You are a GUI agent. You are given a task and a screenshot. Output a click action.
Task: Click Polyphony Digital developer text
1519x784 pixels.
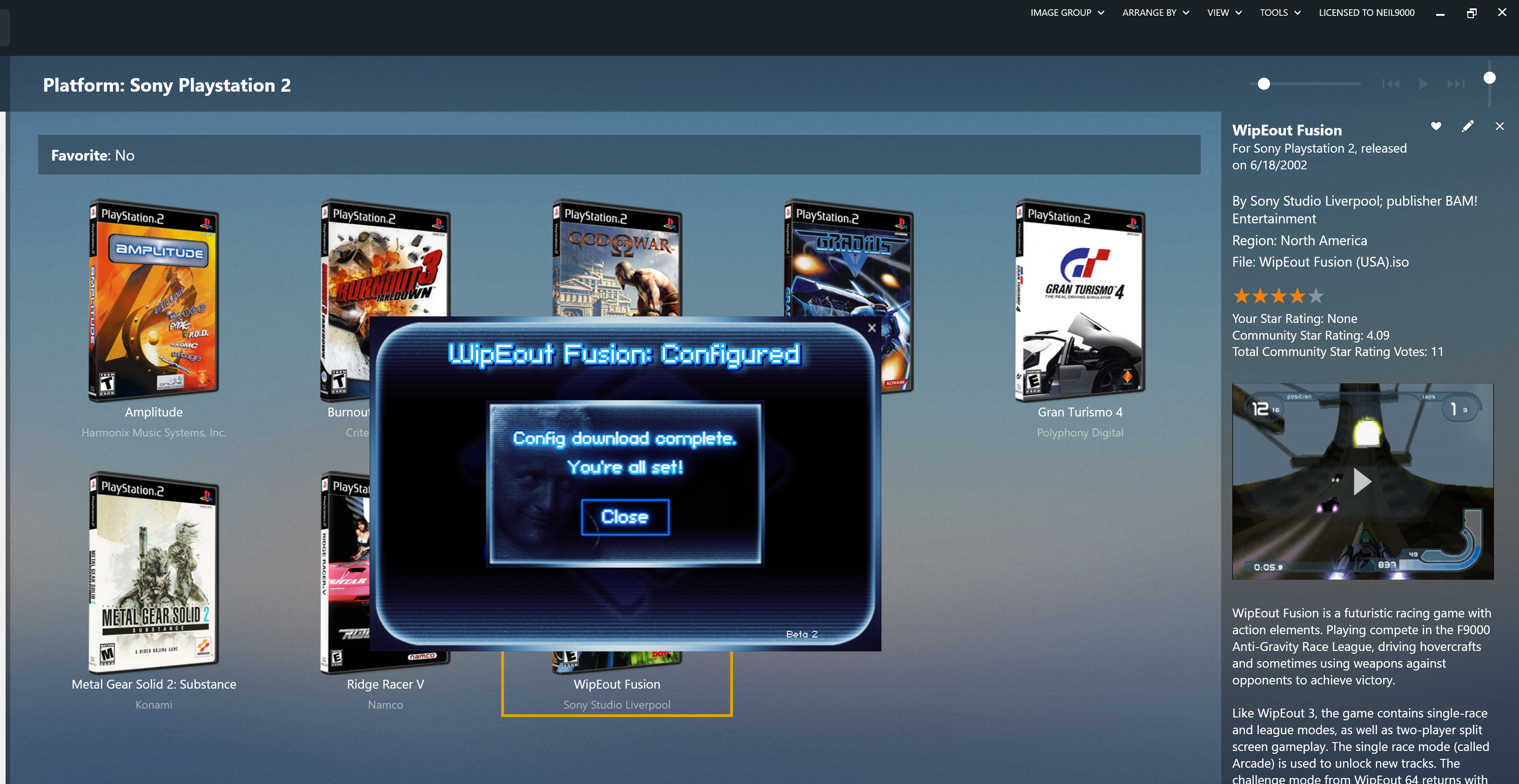pyautogui.click(x=1080, y=433)
